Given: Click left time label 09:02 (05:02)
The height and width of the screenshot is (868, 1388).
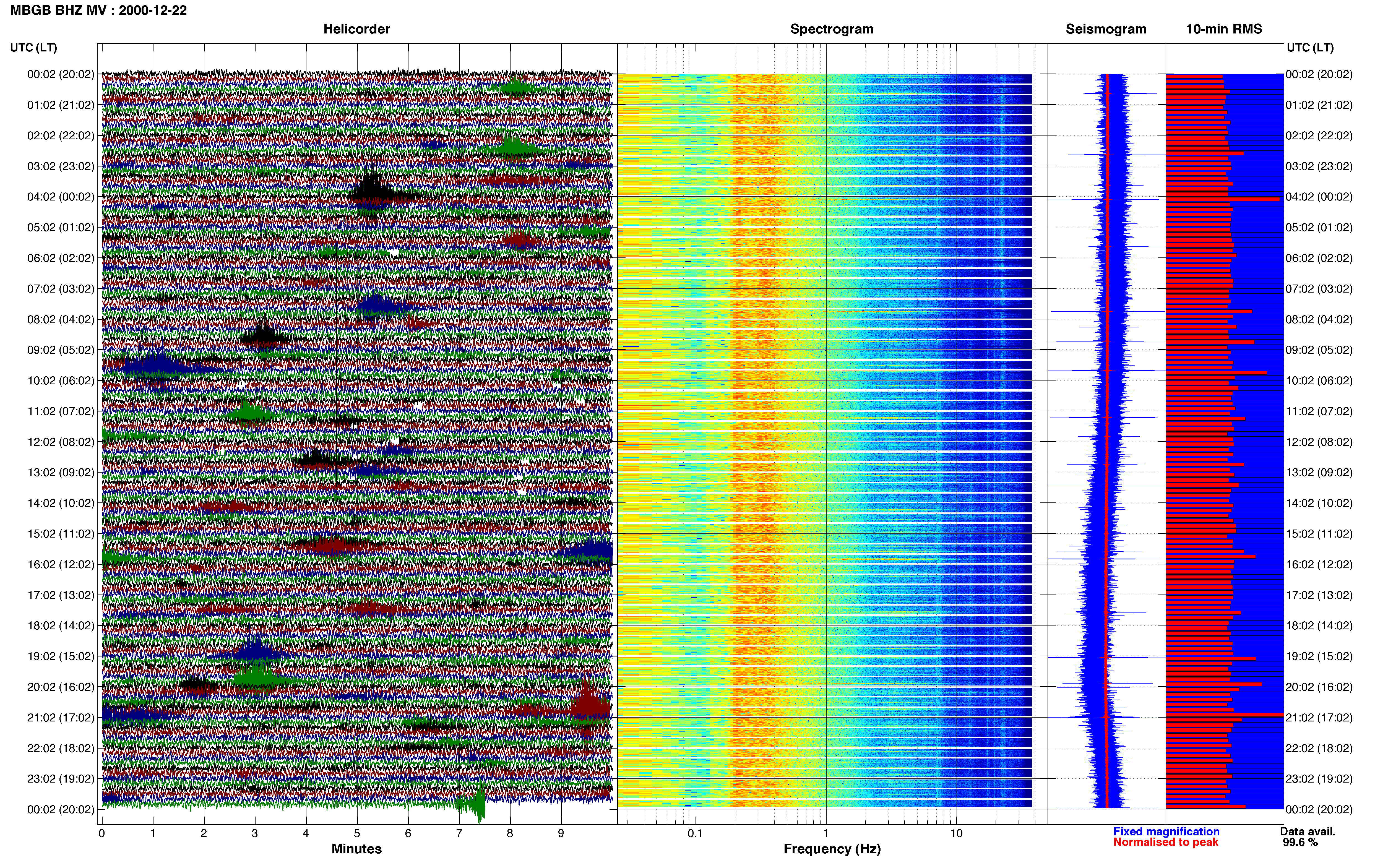Looking at the screenshot, I should click(61, 350).
